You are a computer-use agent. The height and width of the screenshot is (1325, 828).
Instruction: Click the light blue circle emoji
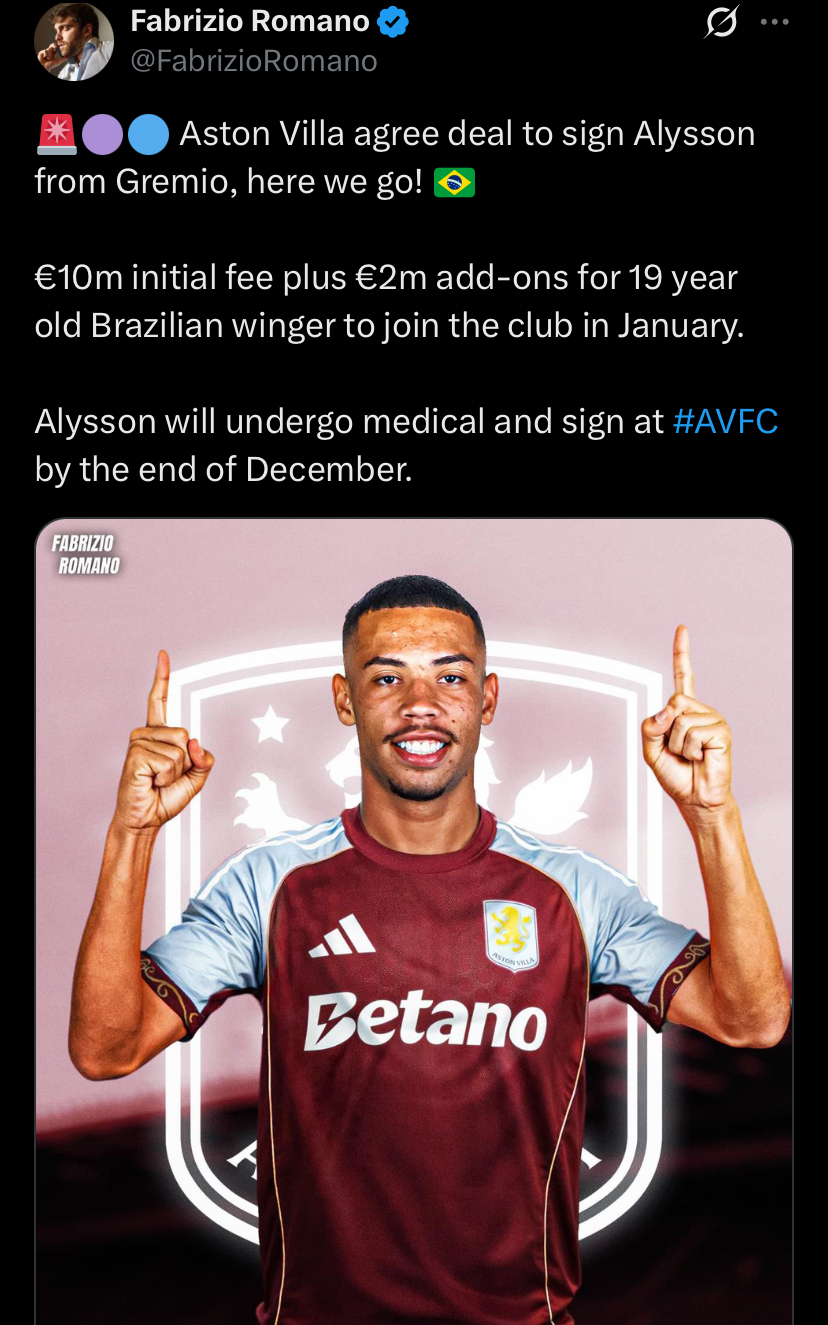coord(148,135)
